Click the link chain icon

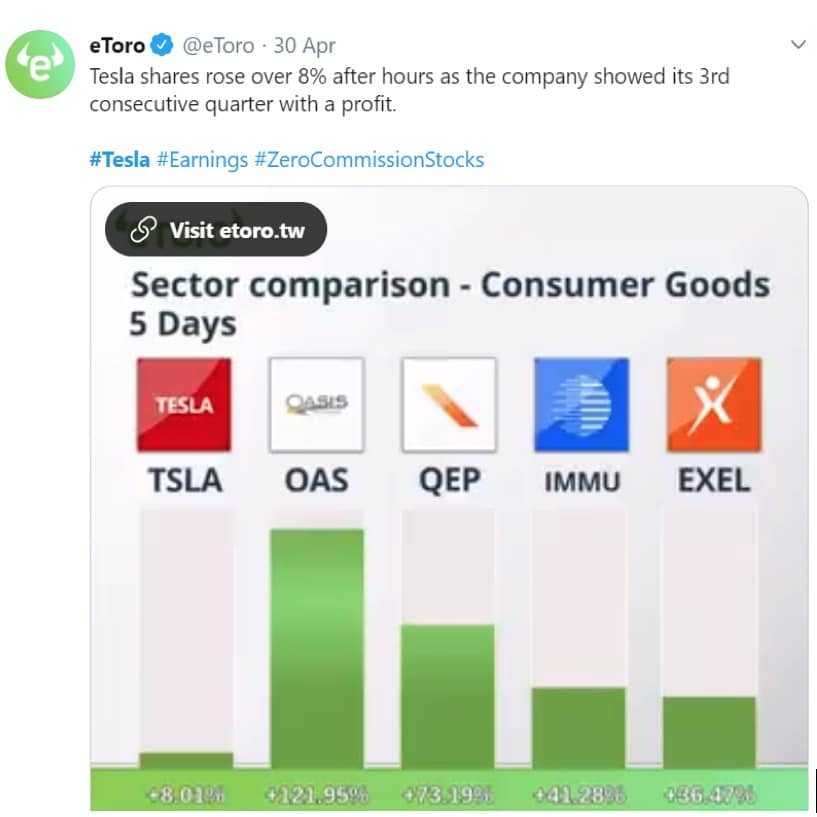tap(144, 230)
